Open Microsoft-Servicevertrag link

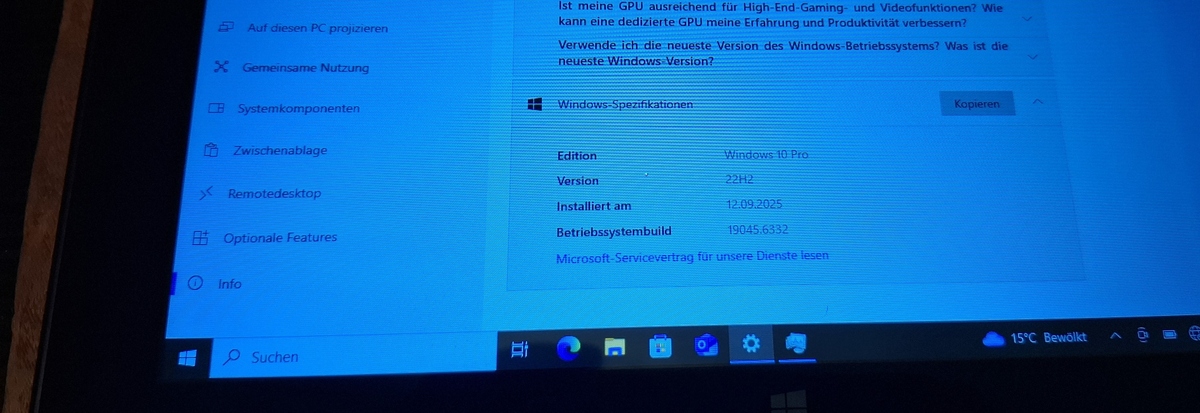pyautogui.click(x=692, y=257)
